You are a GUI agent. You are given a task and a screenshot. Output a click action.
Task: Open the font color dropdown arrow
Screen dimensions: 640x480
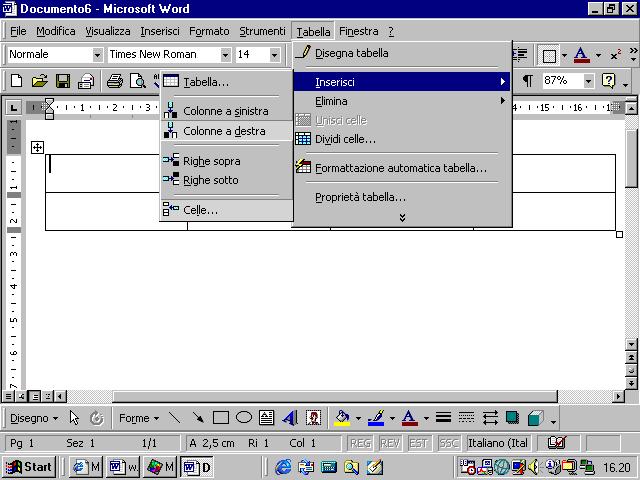tap(598, 56)
